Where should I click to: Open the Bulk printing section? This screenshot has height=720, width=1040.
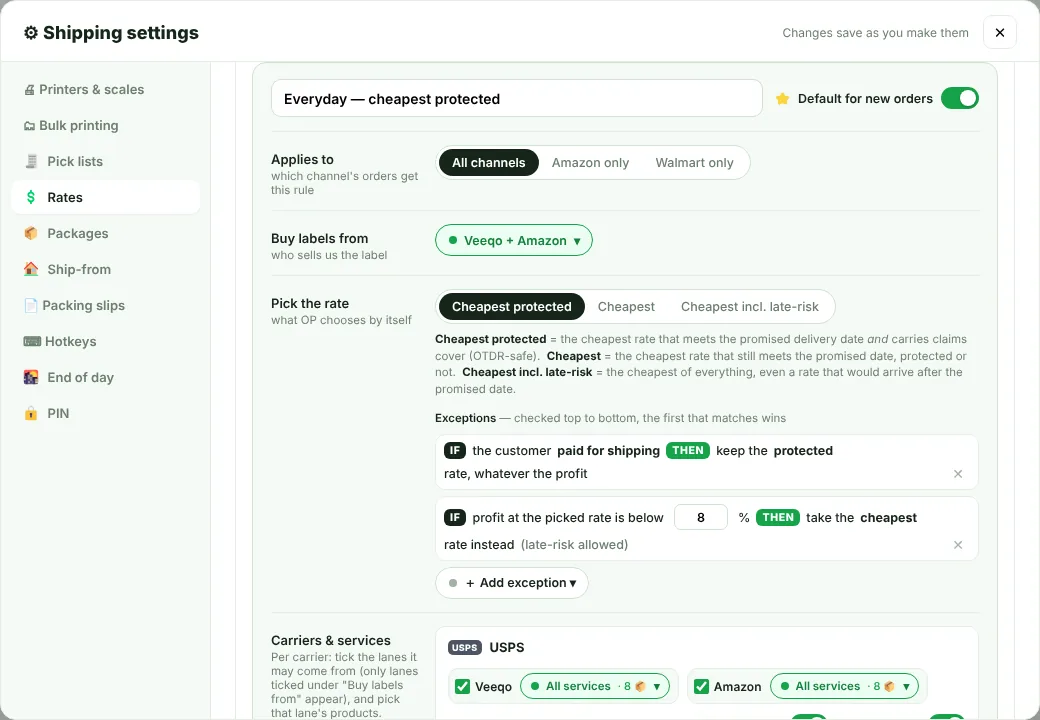pyautogui.click(x=105, y=125)
